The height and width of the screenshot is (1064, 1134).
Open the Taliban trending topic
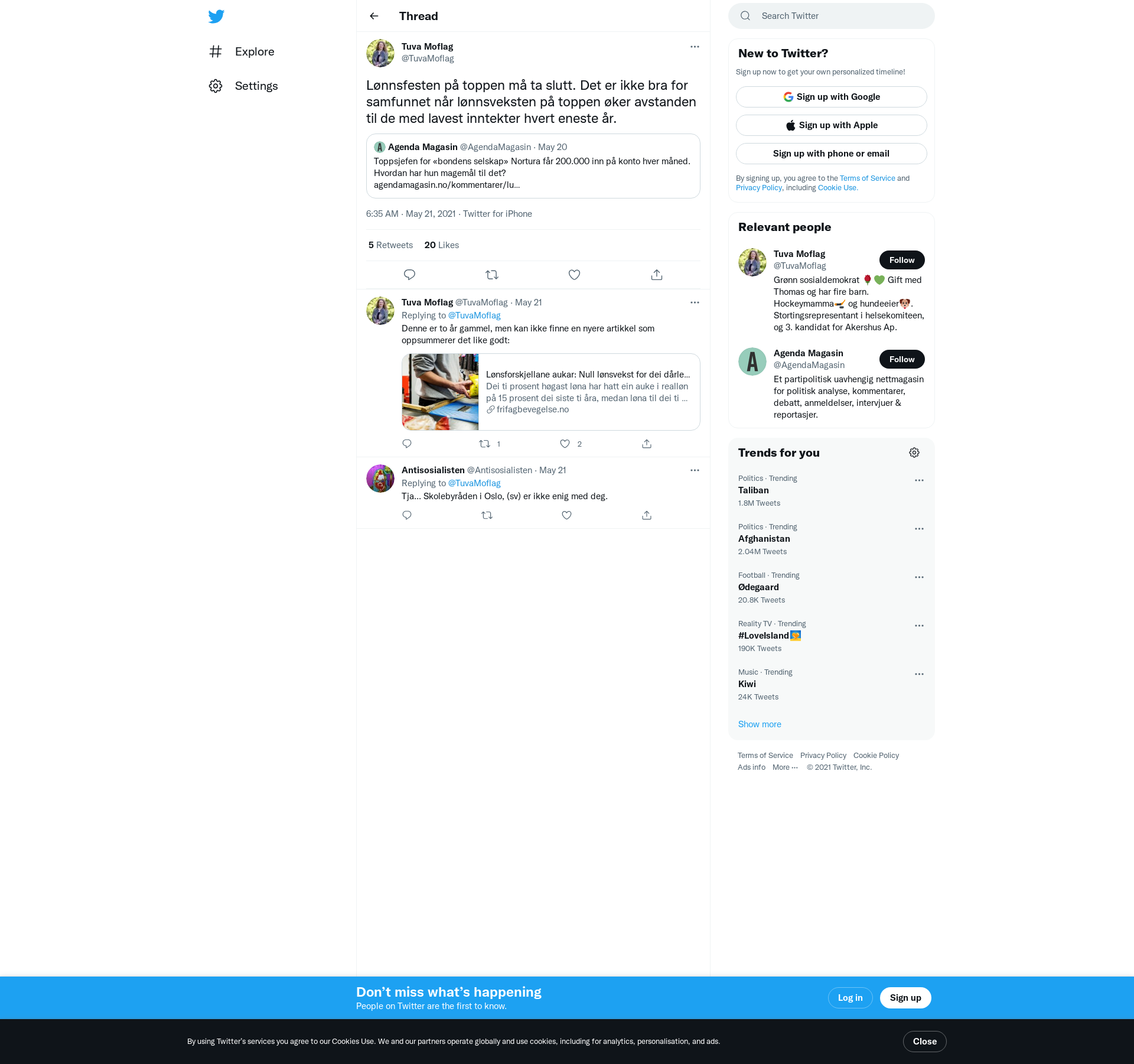pyautogui.click(x=832, y=491)
